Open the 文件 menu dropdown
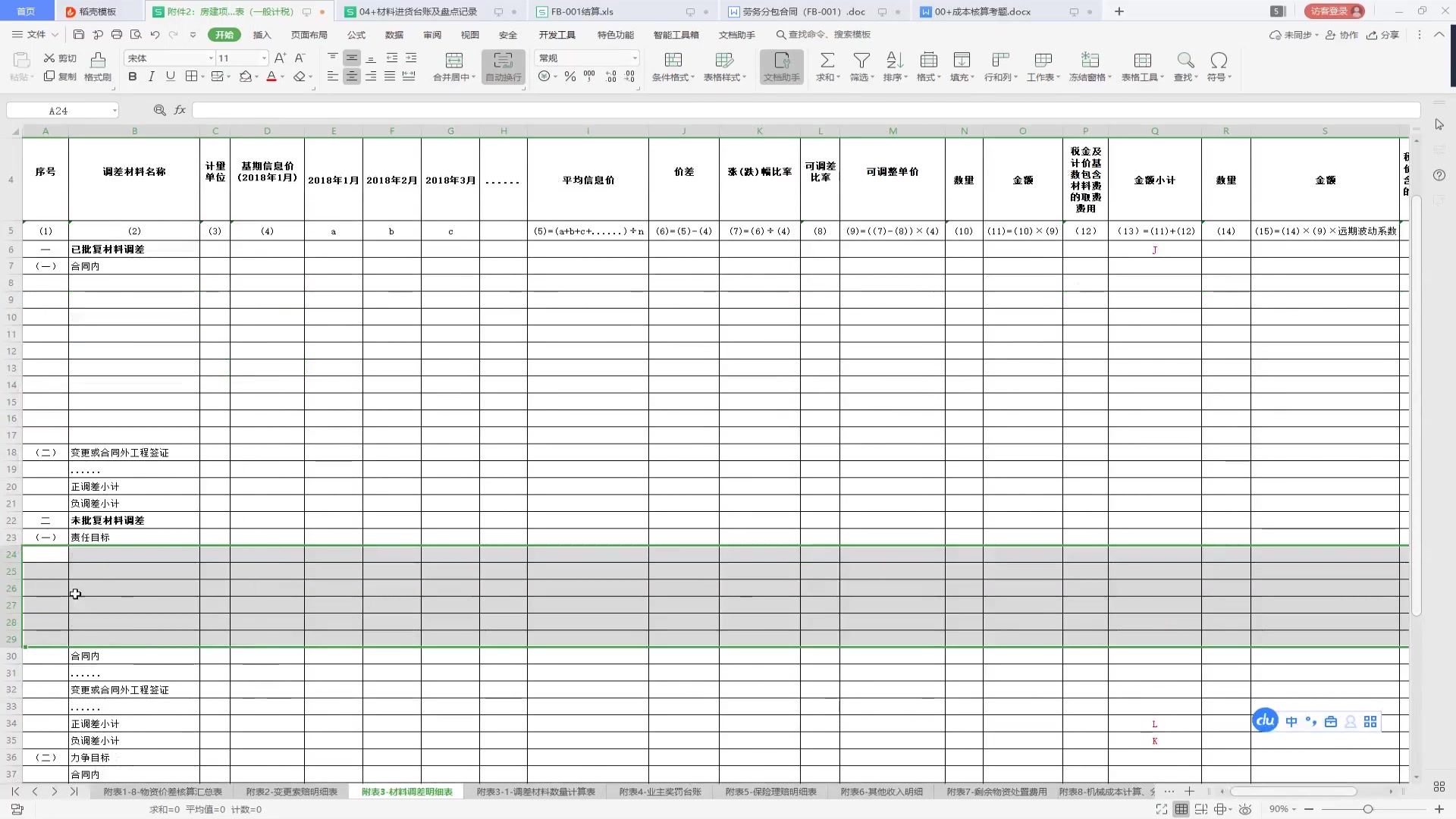The height and width of the screenshot is (819, 1456). [36, 35]
